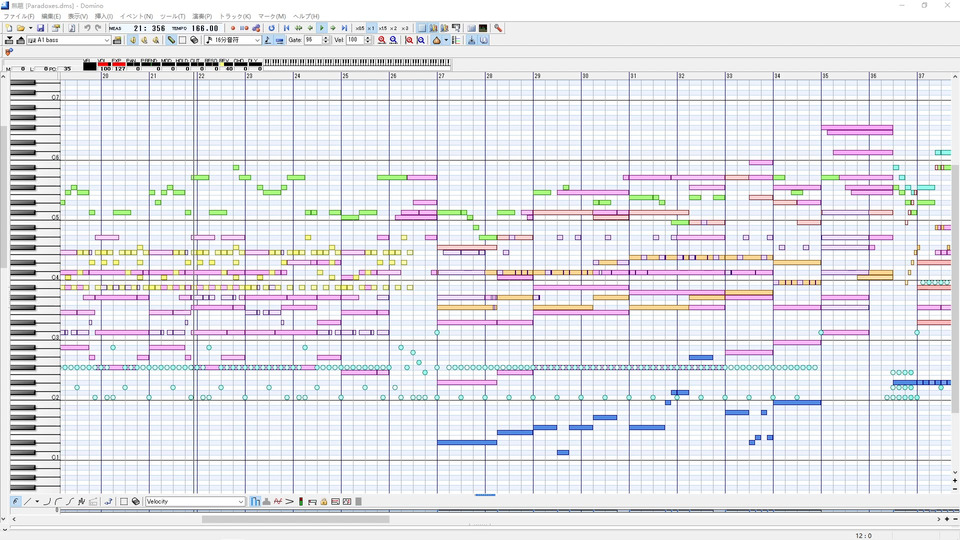This screenshot has width=960, height=540.
Task: Toggle the note-length input mode icon
Action: coord(268,40)
